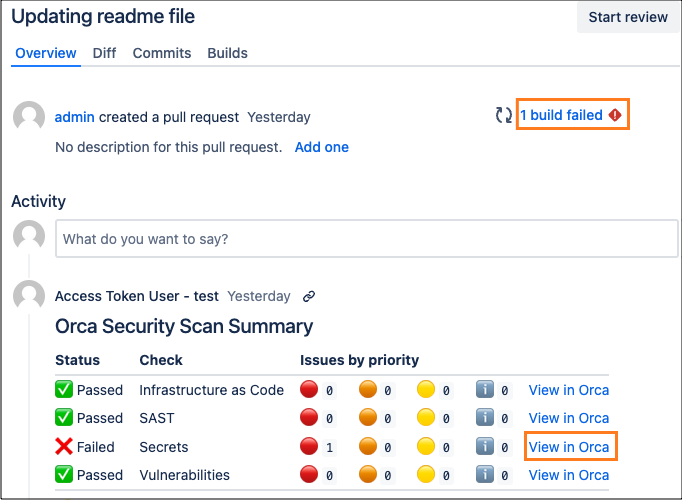The height and width of the screenshot is (500, 682).
Task: Click 'No description for this pull request.' text
Action: click(x=169, y=147)
